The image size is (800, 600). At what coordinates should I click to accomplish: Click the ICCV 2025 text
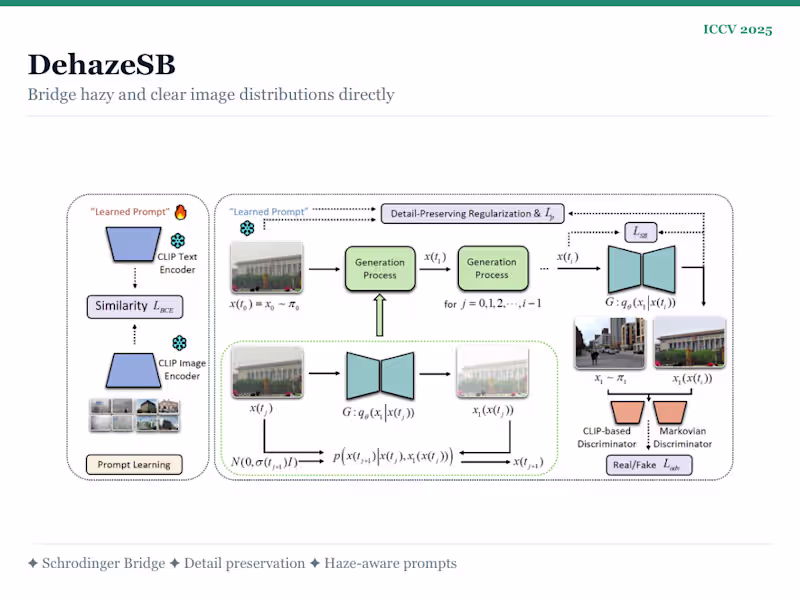[738, 30]
